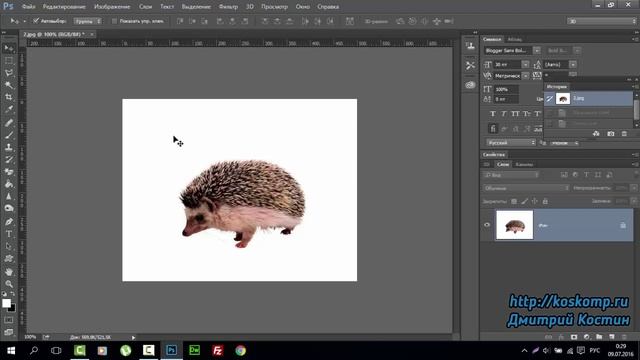Viewport: 640px width, 360px height.
Task: Select the Horizontal Type tool
Action: click(9, 234)
